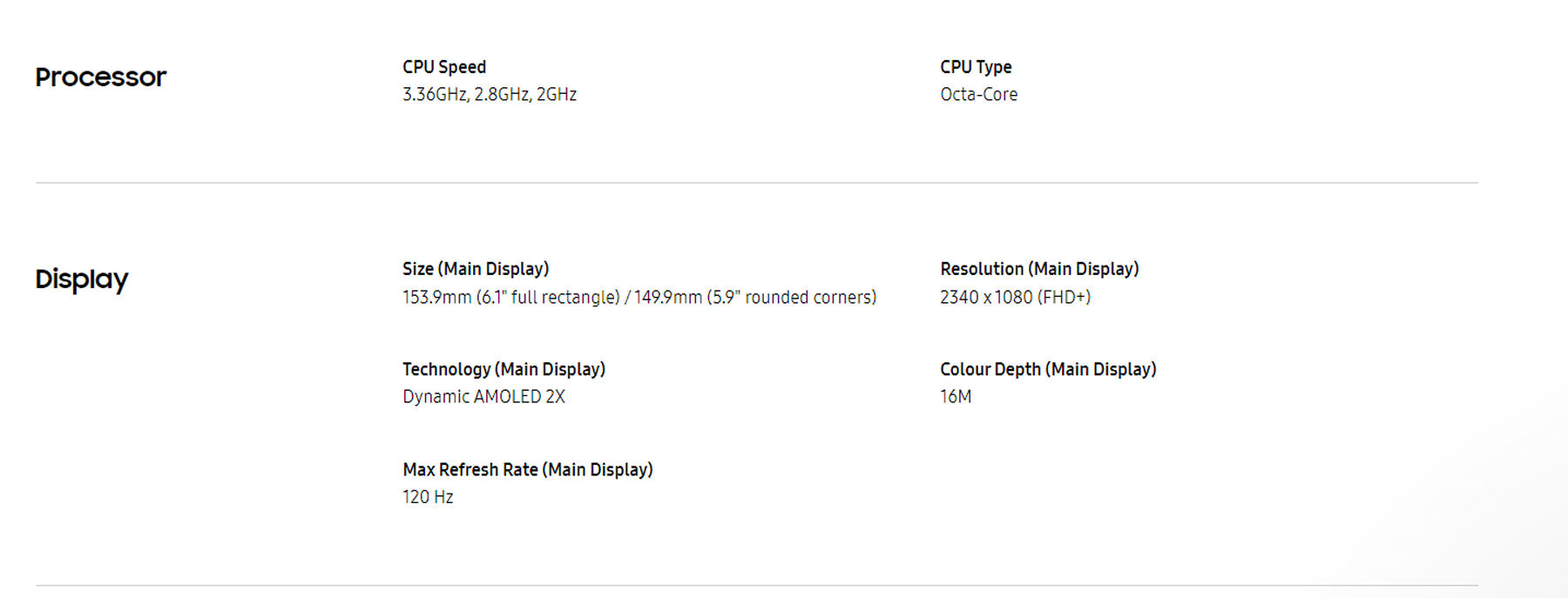This screenshot has height=598, width=1568.
Task: Click the Max Refresh Rate (Main Display) label
Action: pyautogui.click(x=527, y=470)
